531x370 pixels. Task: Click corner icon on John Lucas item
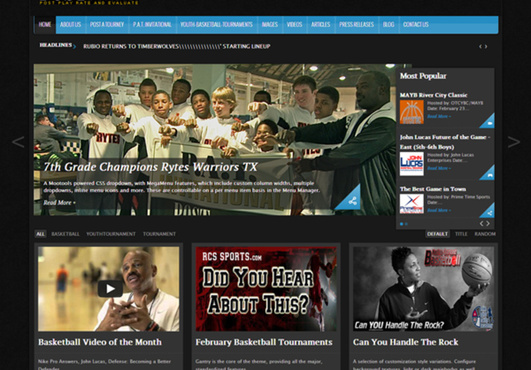(x=489, y=174)
